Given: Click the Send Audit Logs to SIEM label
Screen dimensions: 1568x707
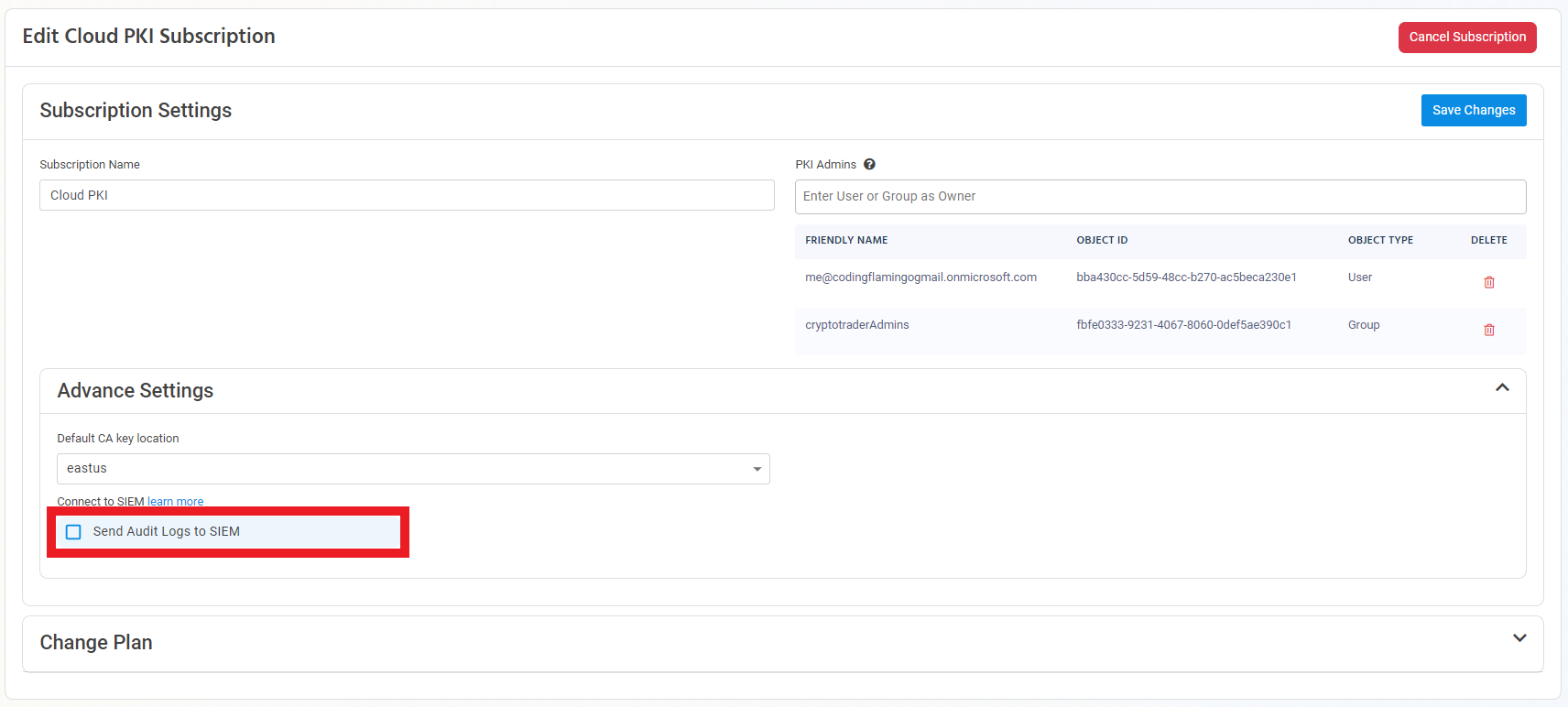Looking at the screenshot, I should pos(167,532).
